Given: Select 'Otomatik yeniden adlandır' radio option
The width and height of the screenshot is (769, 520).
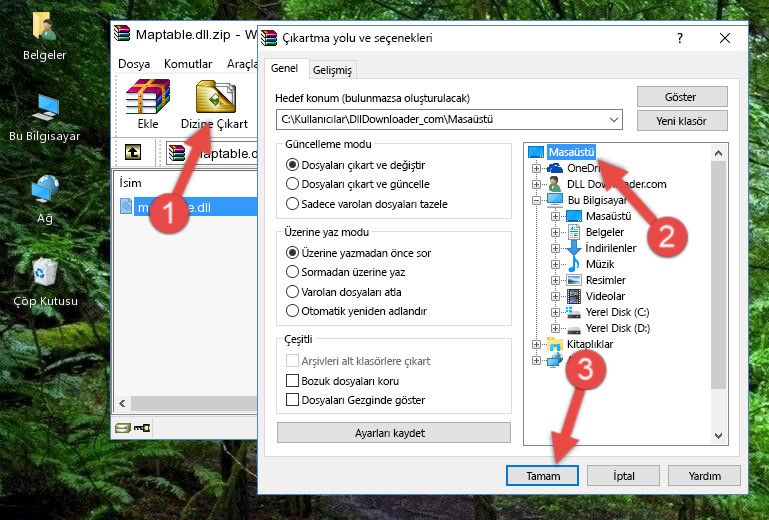Looking at the screenshot, I should (x=292, y=311).
